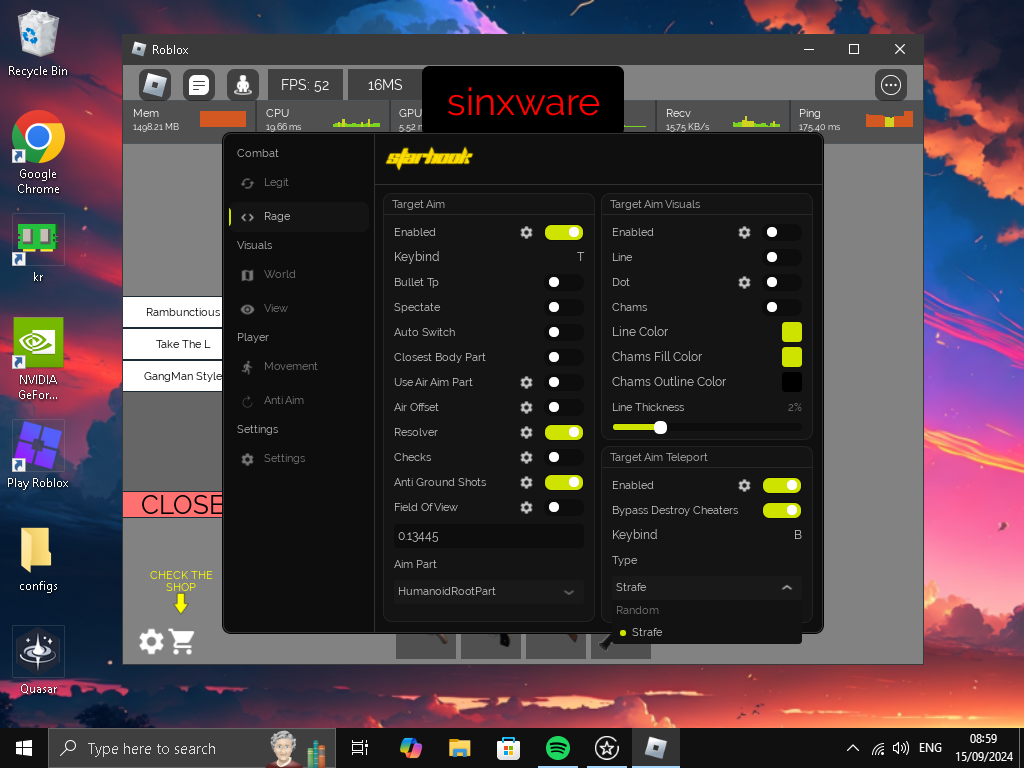Open the Chams Fill Color swatch
This screenshot has height=768, width=1024.
pos(792,357)
